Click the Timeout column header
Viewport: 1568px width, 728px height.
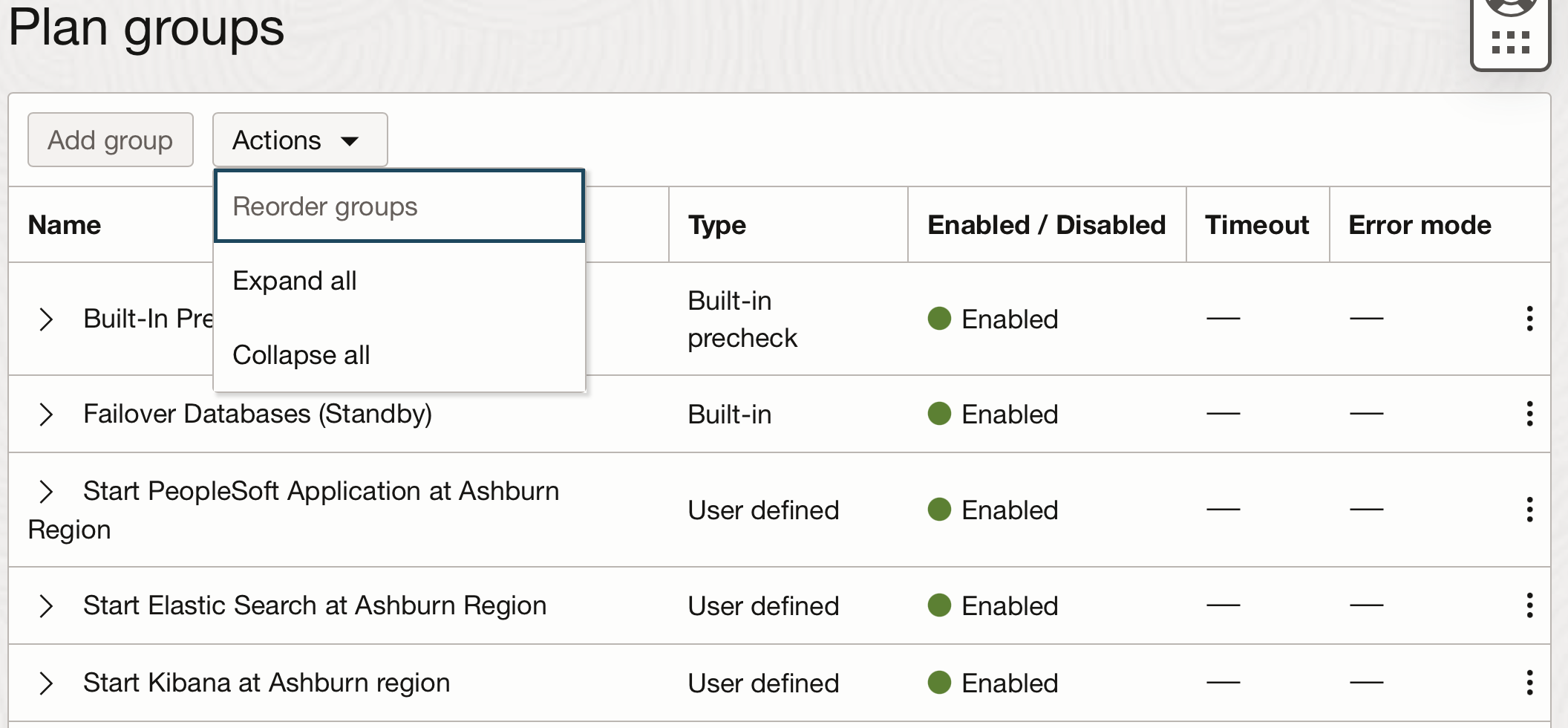click(1256, 225)
